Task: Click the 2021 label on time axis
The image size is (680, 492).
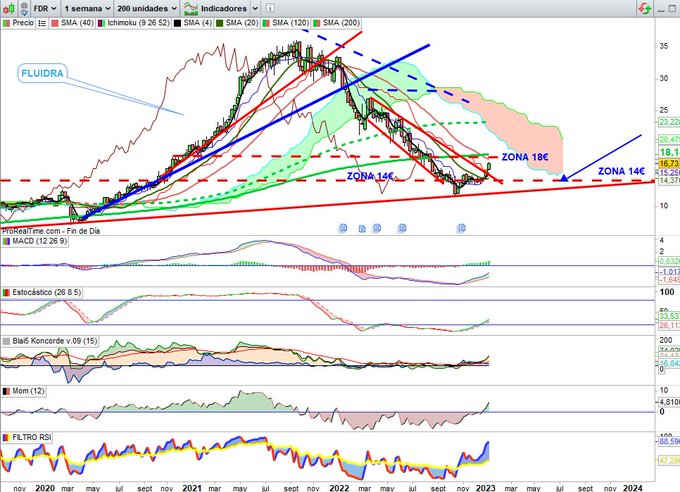Action: point(192,488)
